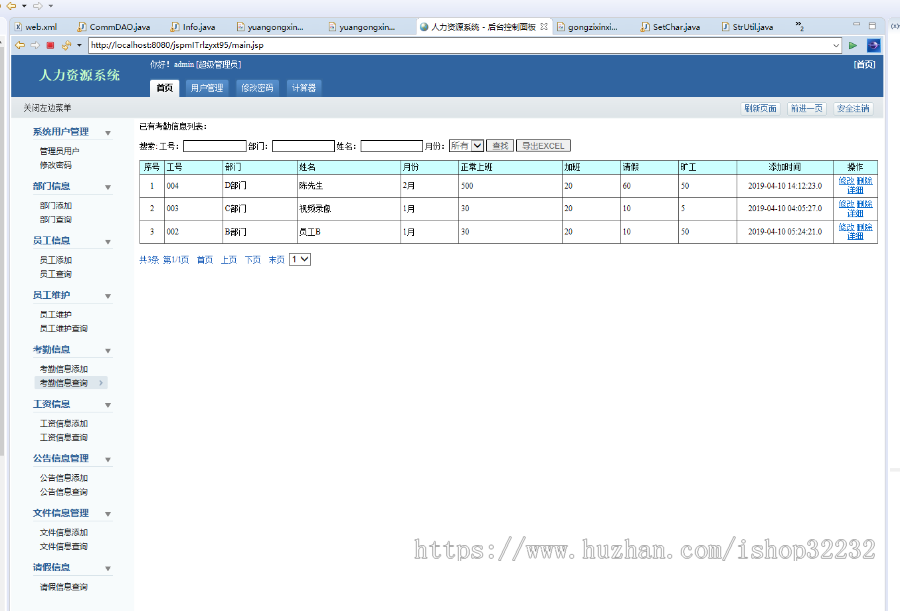900x611 pixels.
Task: Open dropdown next to refresh icon
Action: 79,45
